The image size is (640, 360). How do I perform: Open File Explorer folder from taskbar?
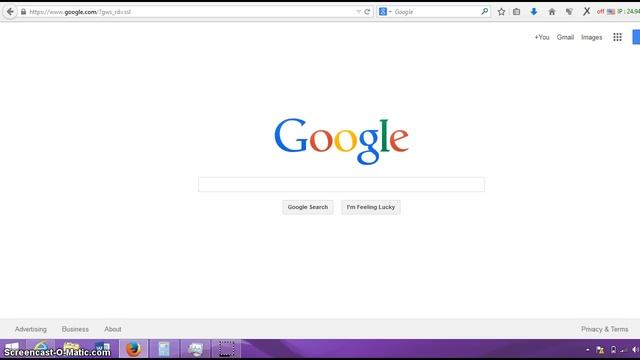point(71,349)
